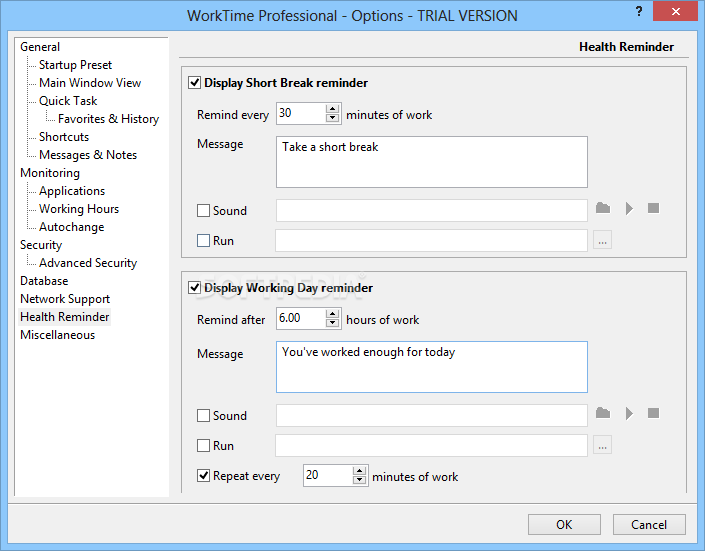Open Working Hours settings

point(79,209)
